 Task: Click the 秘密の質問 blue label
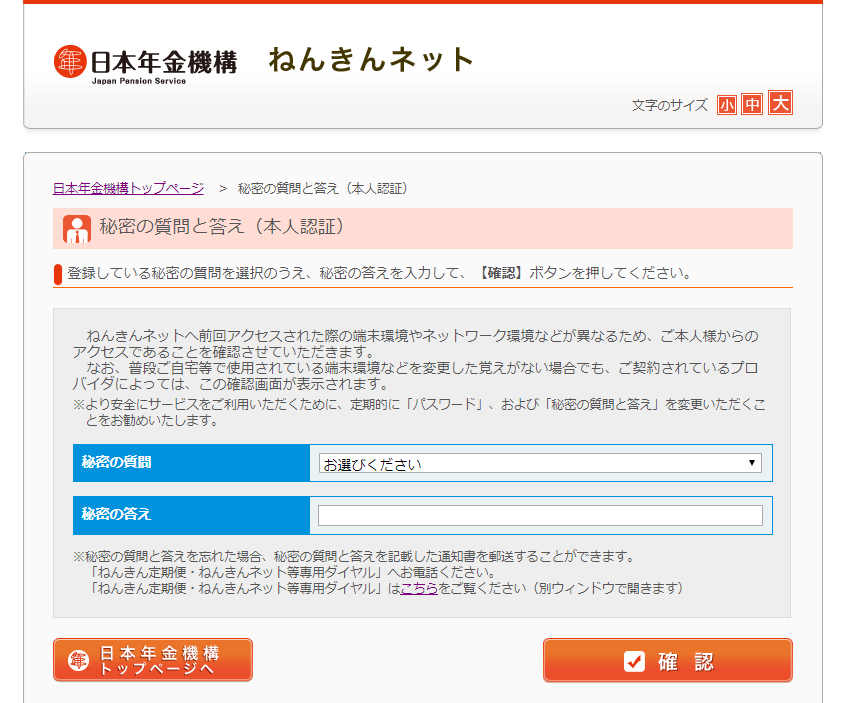point(191,463)
